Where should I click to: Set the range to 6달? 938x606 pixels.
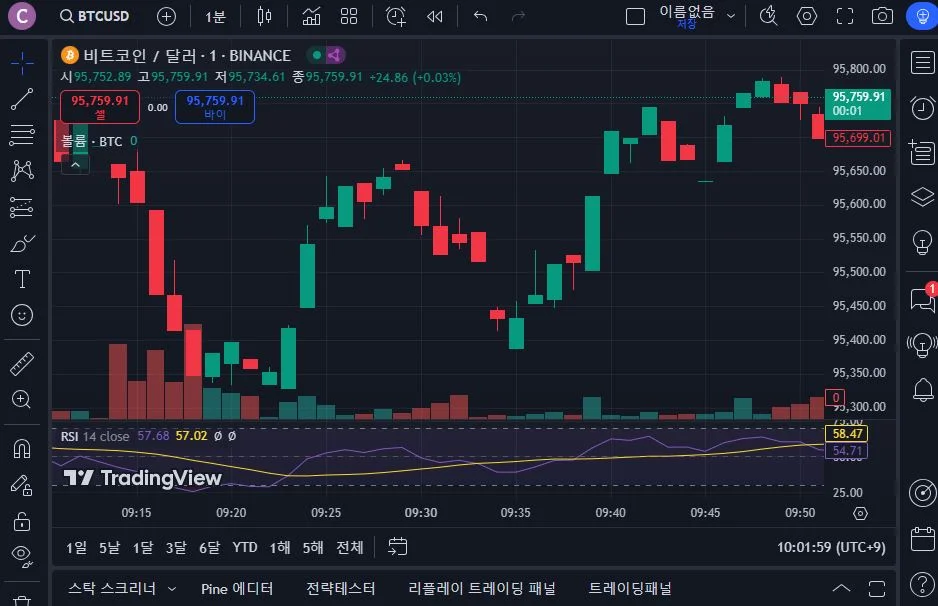pos(209,547)
